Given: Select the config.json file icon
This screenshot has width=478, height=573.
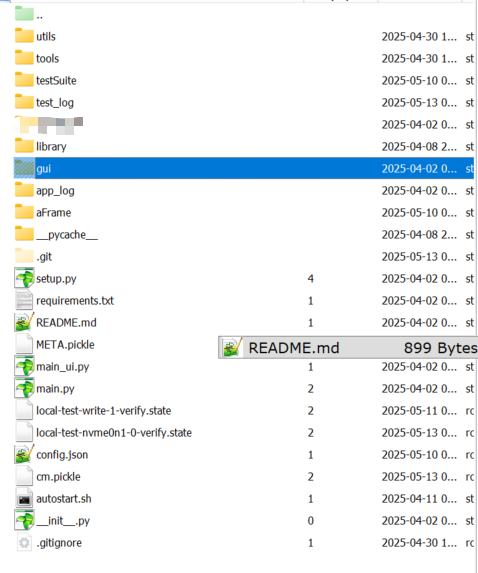Looking at the screenshot, I should coord(24,455).
